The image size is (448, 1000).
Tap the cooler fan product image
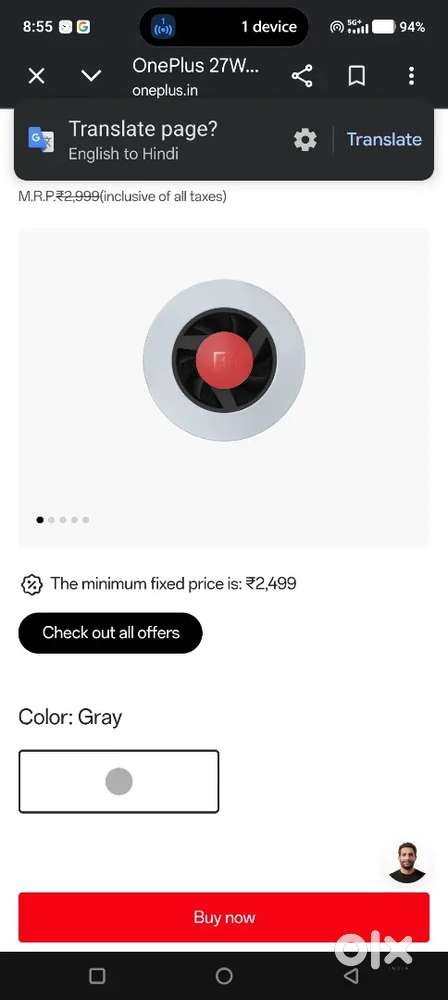pyautogui.click(x=224, y=360)
